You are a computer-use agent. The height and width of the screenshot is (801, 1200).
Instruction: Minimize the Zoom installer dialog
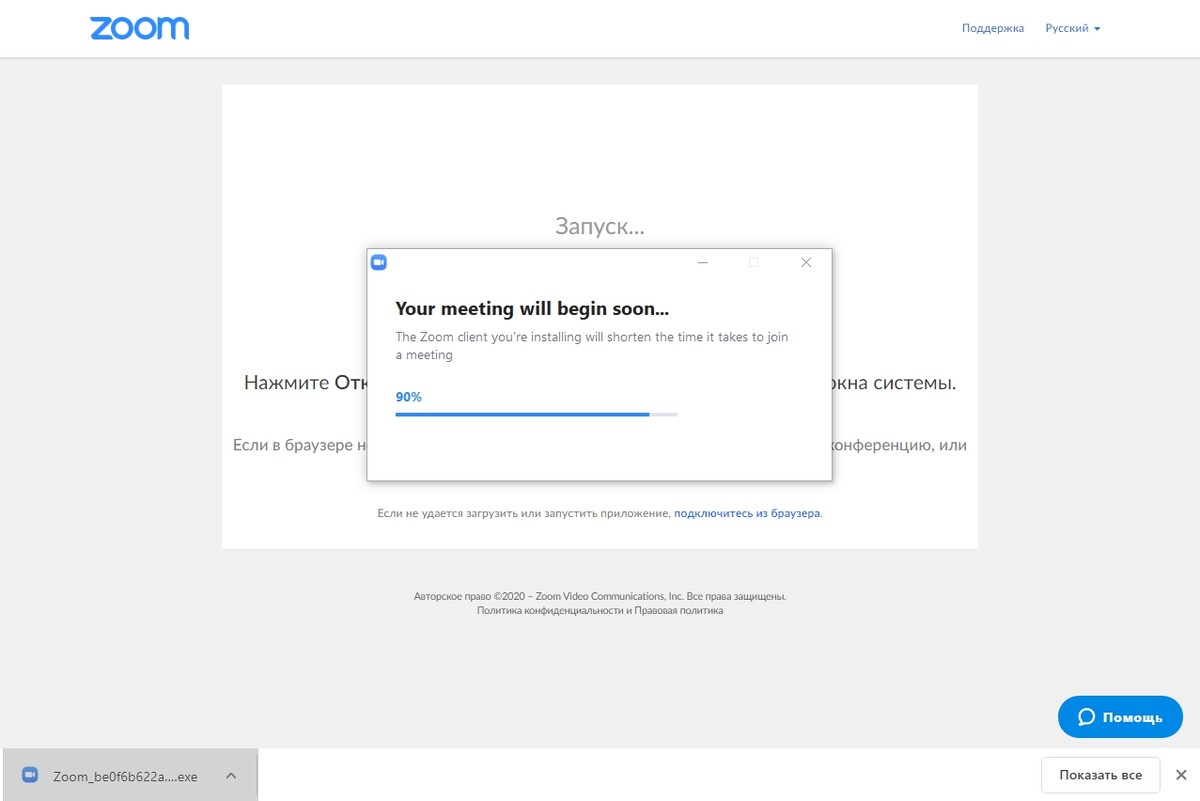coord(703,262)
